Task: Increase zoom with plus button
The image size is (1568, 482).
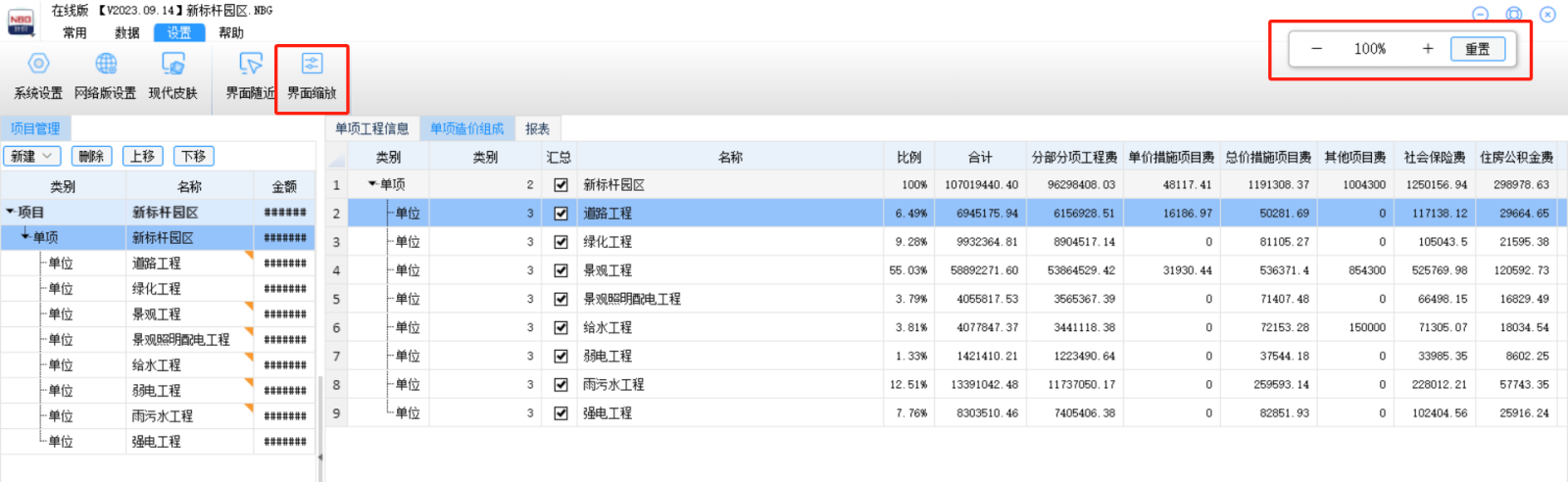Action: click(x=1428, y=49)
